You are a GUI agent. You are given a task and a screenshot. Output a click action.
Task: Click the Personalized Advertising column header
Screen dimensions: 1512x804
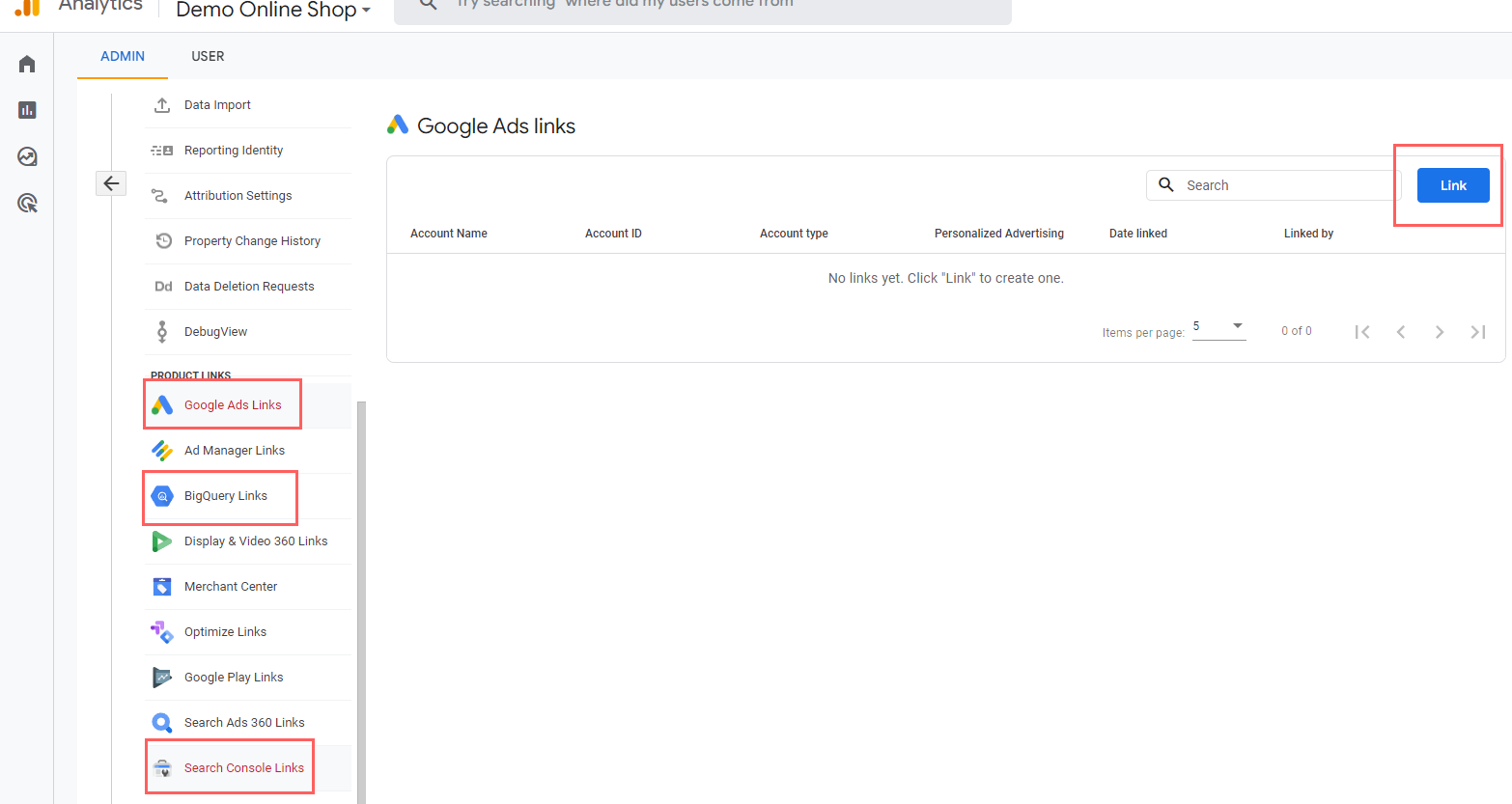pyautogui.click(x=999, y=234)
